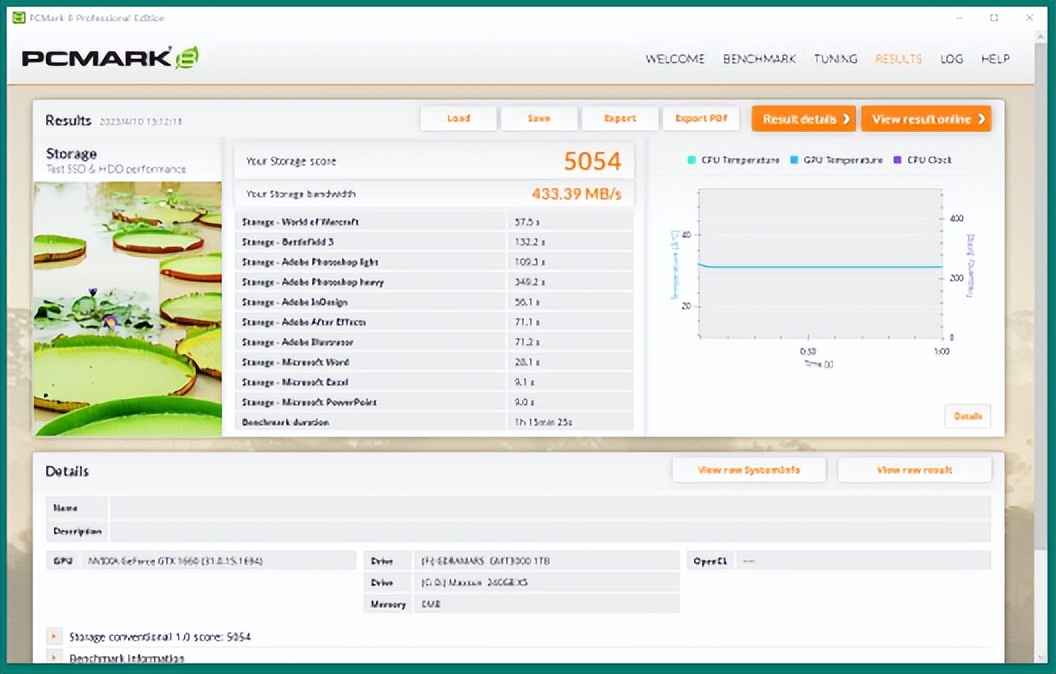
Task: Click into the Name field
Action: (550, 508)
